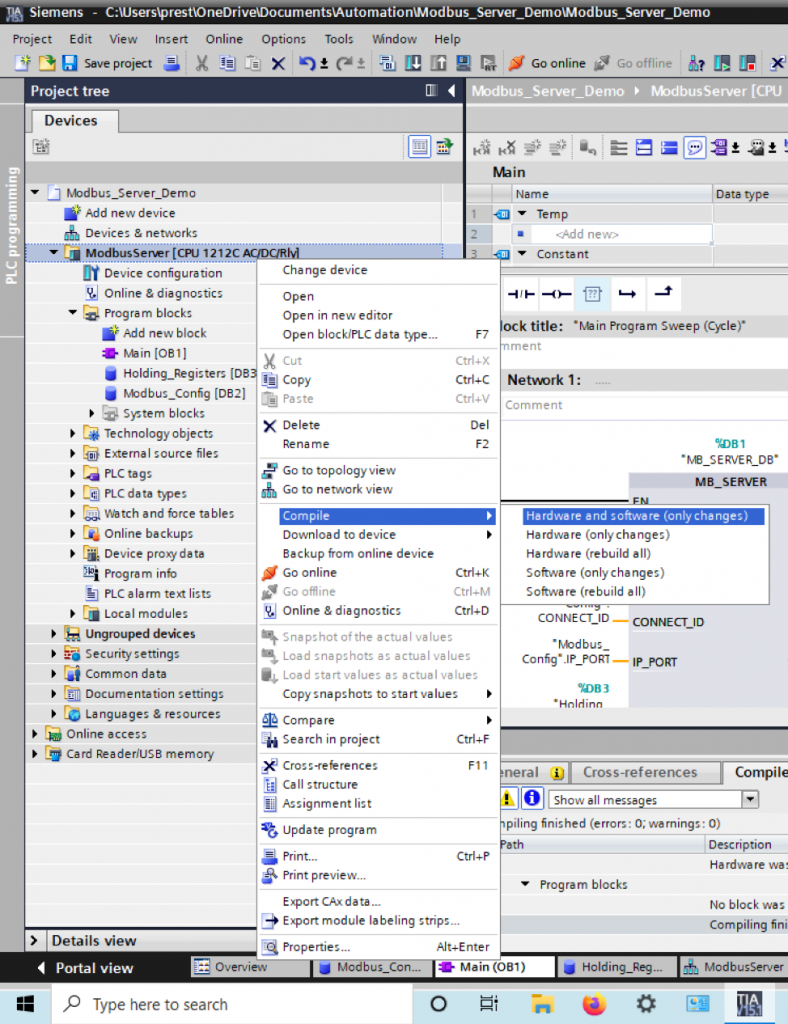Click the coil assignment instruction icon
Screen dimensions: 788x1024
coord(556,294)
